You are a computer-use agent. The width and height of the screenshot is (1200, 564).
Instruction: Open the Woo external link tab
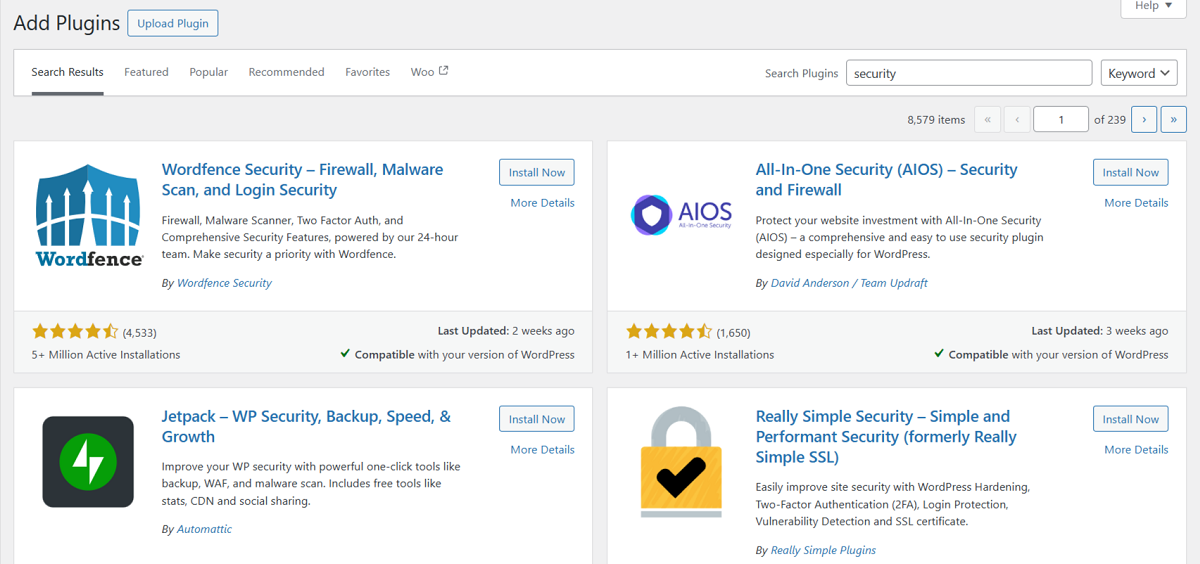[429, 72]
